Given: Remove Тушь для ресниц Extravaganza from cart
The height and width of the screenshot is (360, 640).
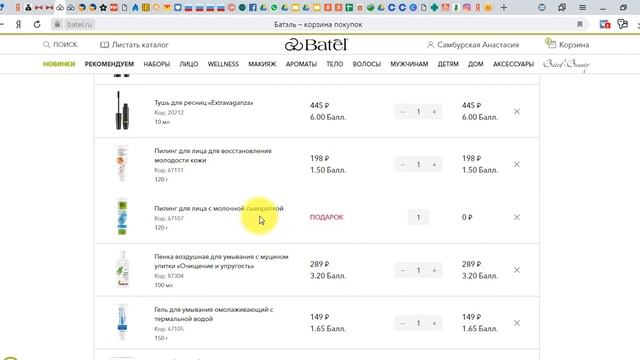Looking at the screenshot, I should point(517,111).
